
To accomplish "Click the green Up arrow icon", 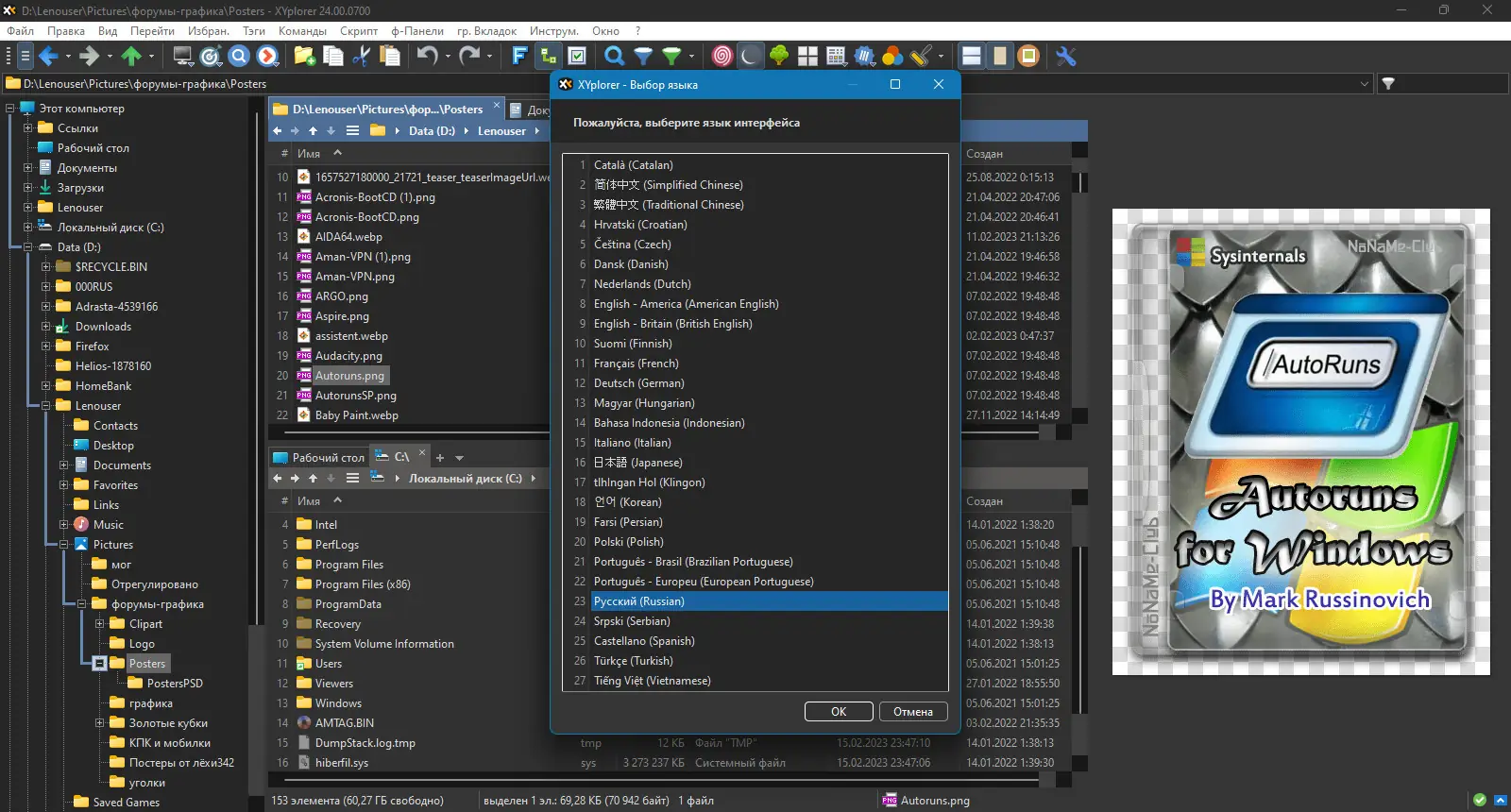I will click(131, 57).
